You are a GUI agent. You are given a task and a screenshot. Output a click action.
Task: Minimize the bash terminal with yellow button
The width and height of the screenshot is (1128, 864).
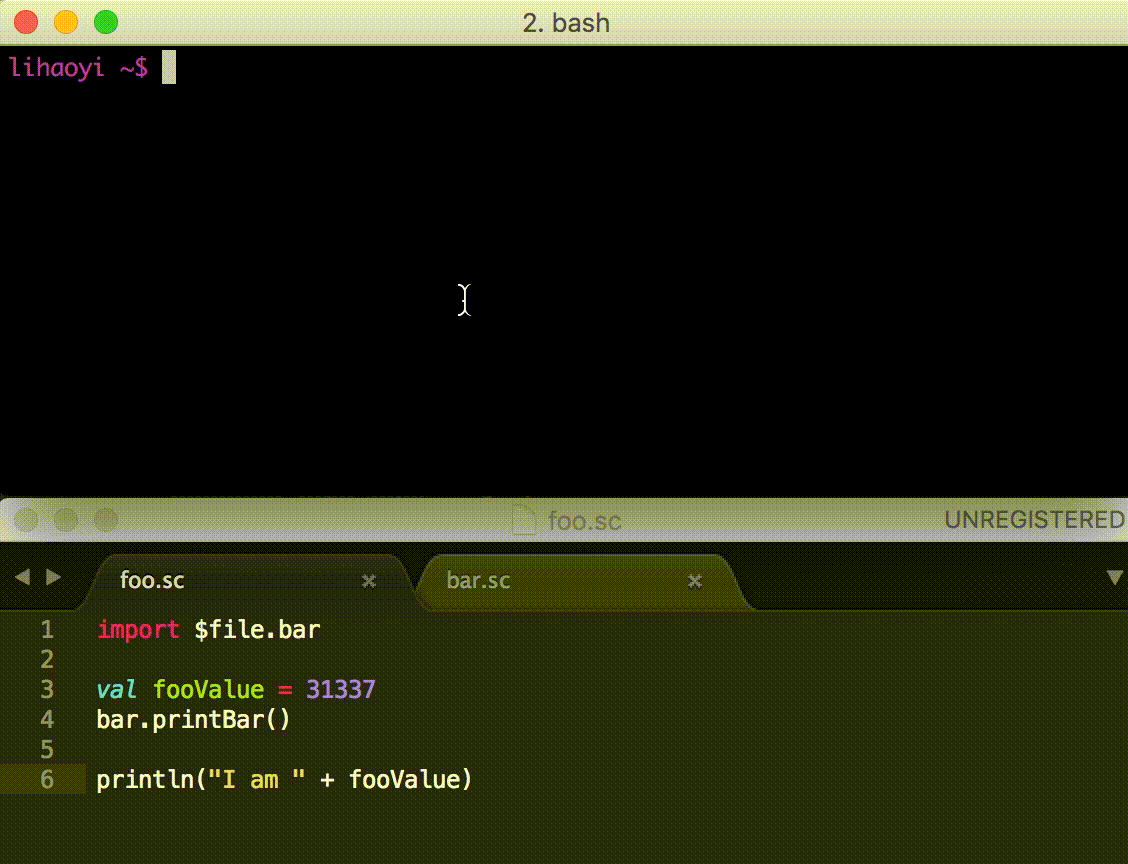coord(65,21)
